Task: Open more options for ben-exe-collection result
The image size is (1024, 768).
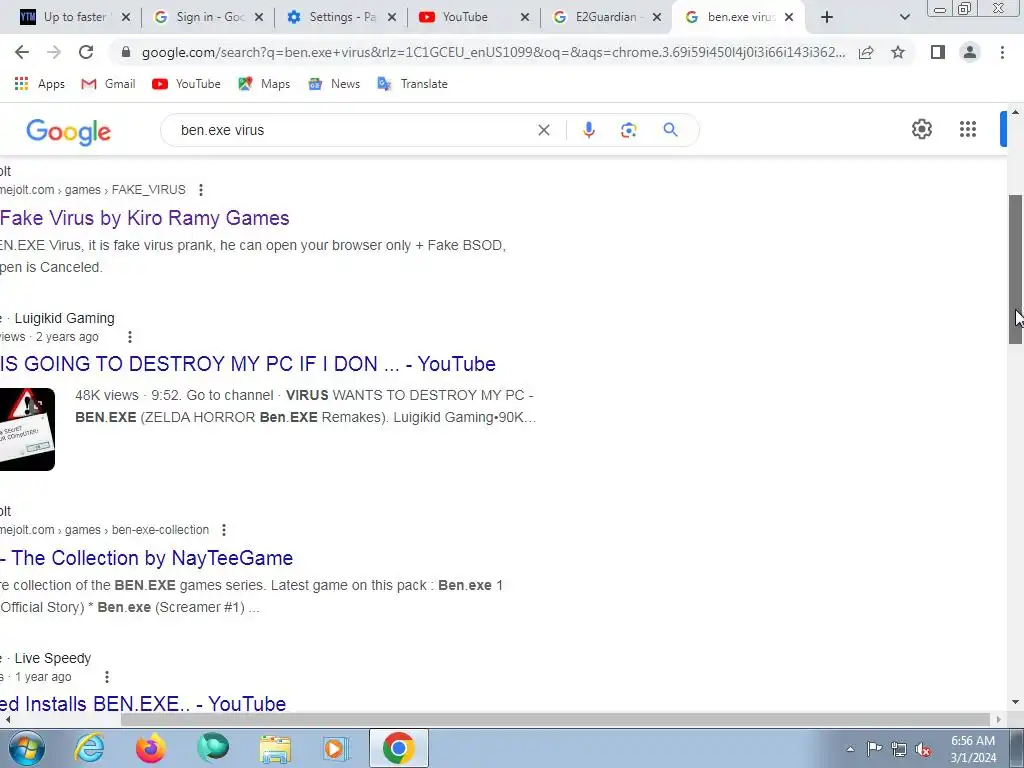Action: coord(224,530)
